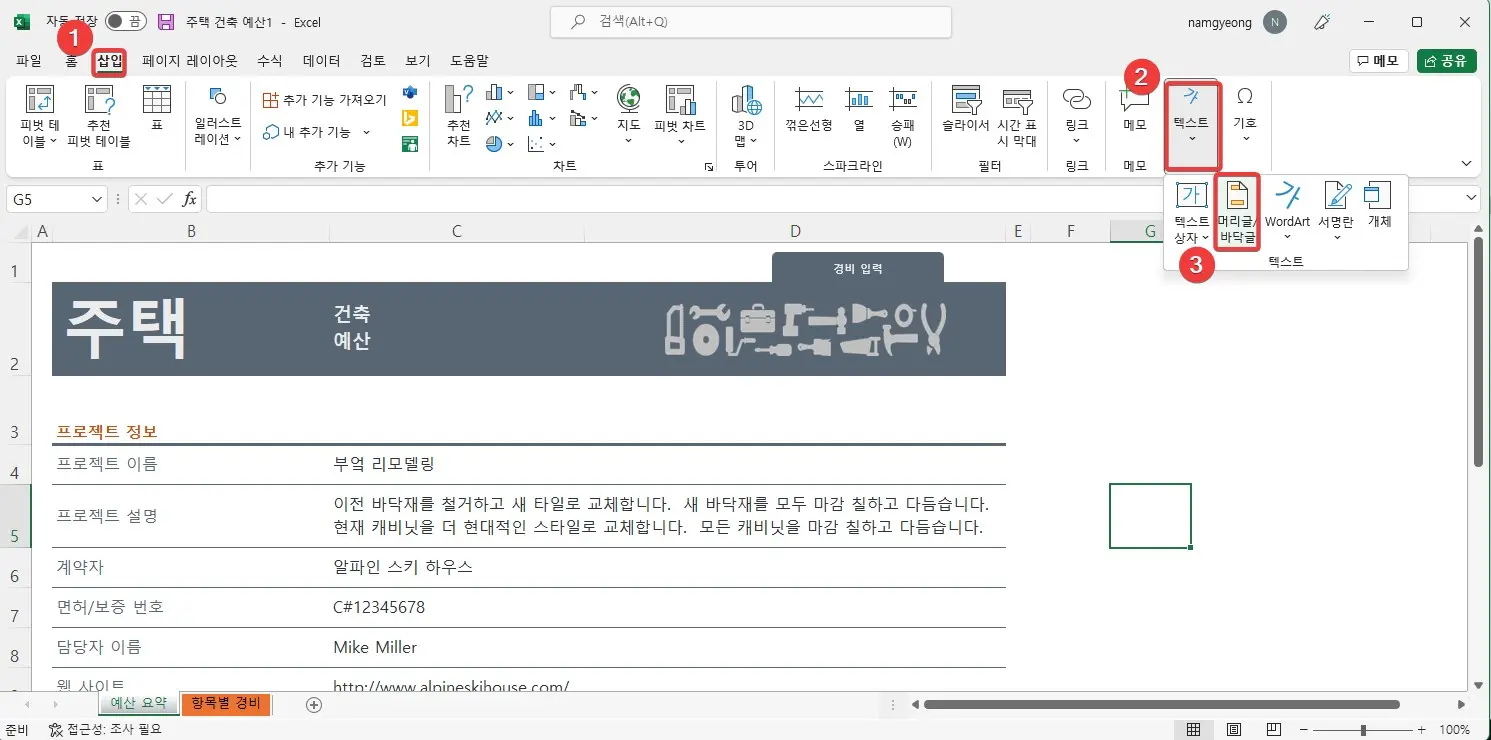This screenshot has width=1491, height=740.
Task: Select the 항목별 경비 sheet tab
Action: 226,703
